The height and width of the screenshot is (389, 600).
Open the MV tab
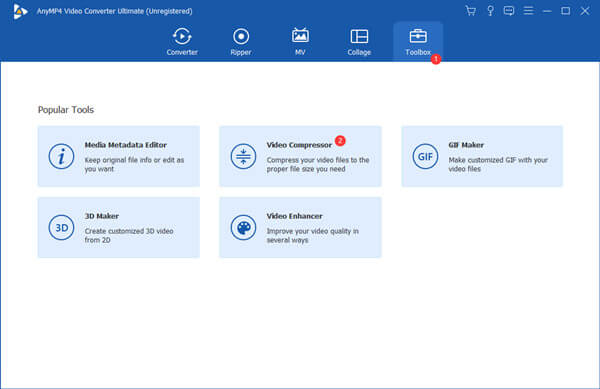click(x=300, y=42)
